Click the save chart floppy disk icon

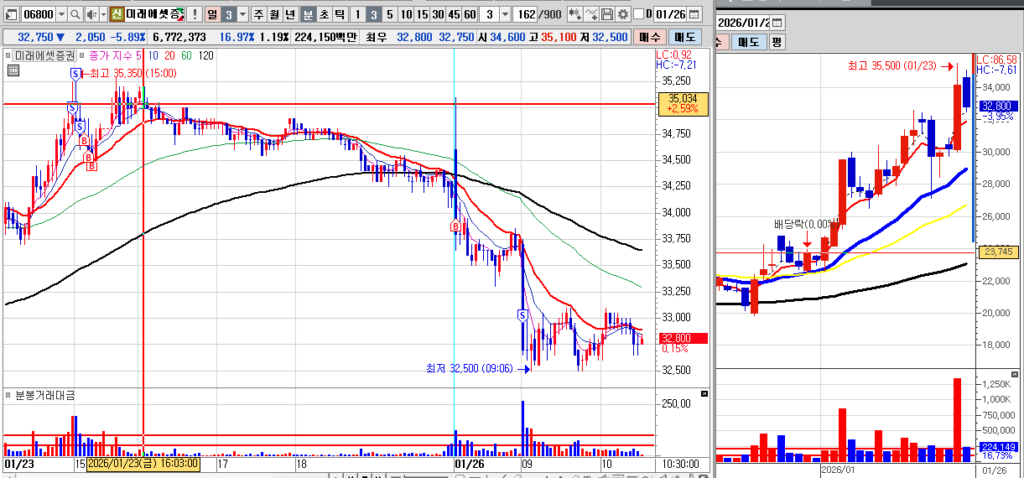pyautogui.click(x=608, y=15)
